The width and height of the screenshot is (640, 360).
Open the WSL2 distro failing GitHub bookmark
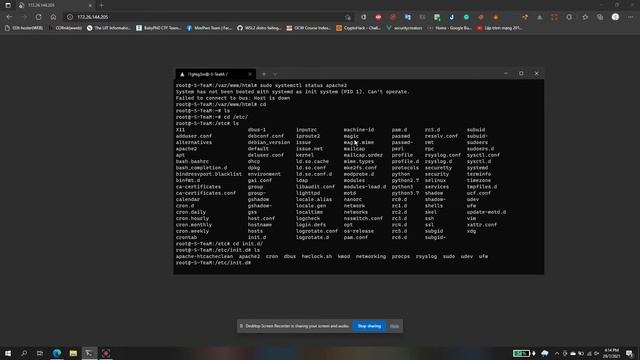259,28
